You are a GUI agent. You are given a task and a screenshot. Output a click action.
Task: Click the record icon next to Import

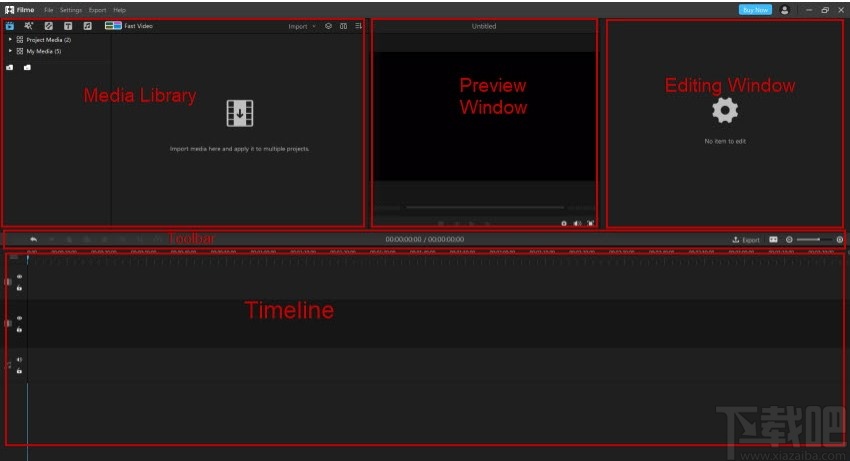click(x=328, y=26)
